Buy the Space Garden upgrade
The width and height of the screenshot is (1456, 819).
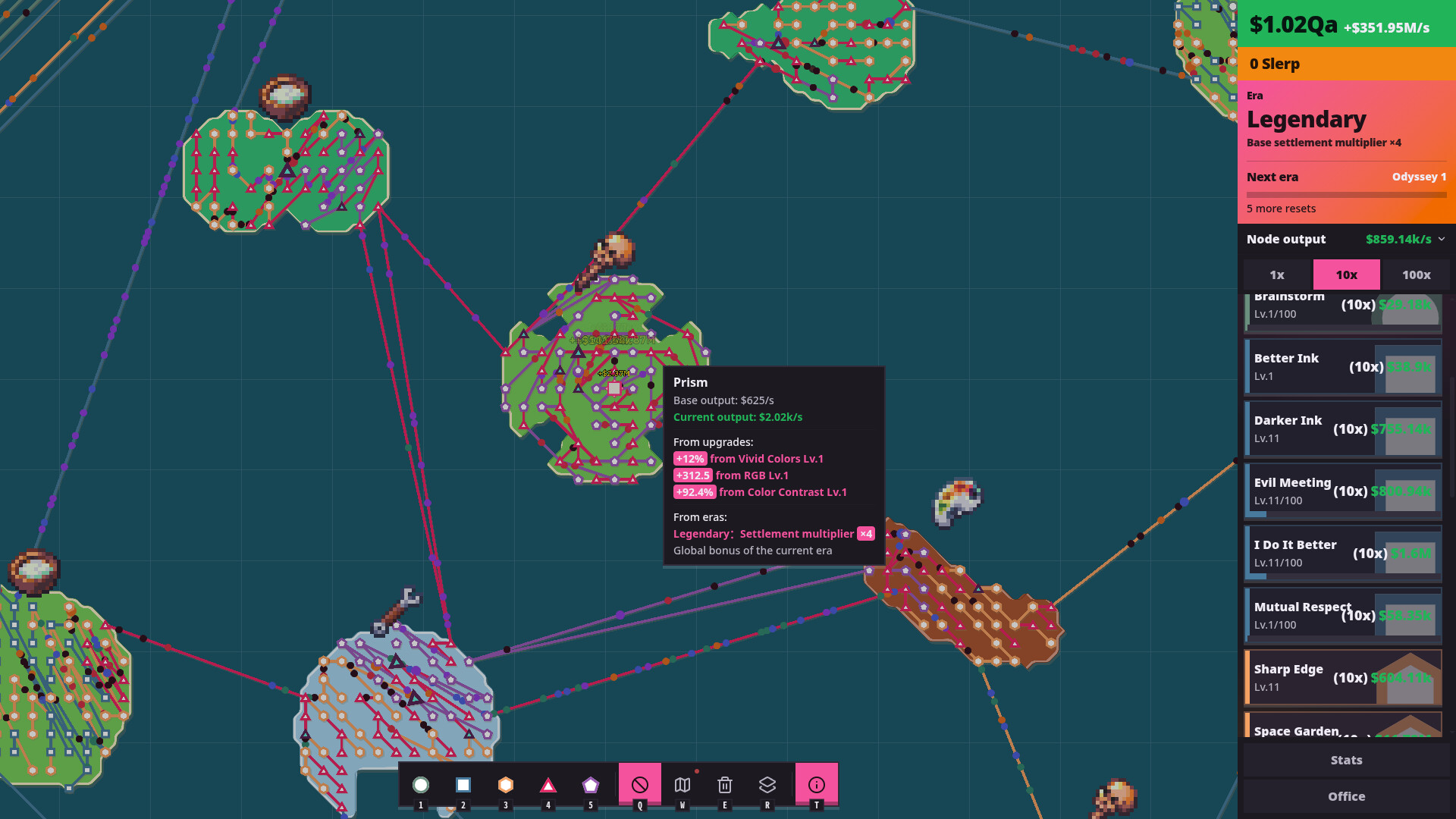click(1343, 725)
